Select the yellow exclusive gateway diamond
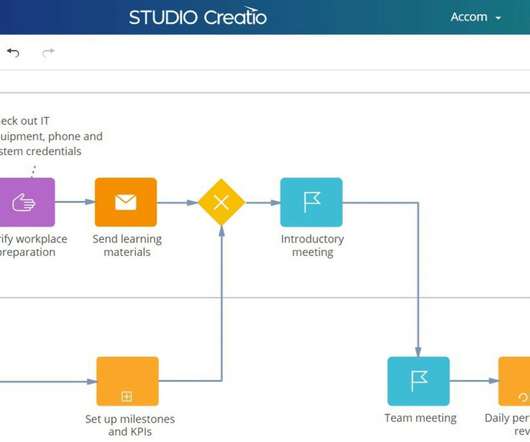Viewport: 530px width, 442px height. 221,202
